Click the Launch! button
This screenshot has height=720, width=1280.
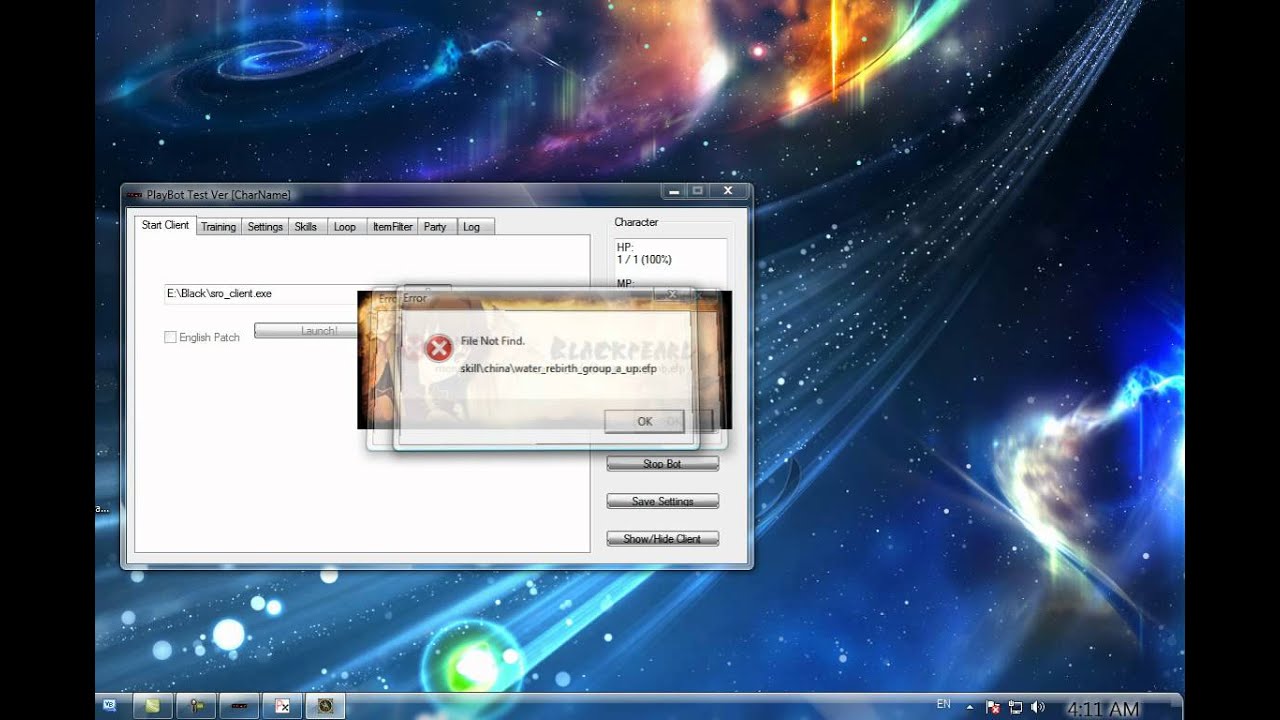click(x=306, y=331)
